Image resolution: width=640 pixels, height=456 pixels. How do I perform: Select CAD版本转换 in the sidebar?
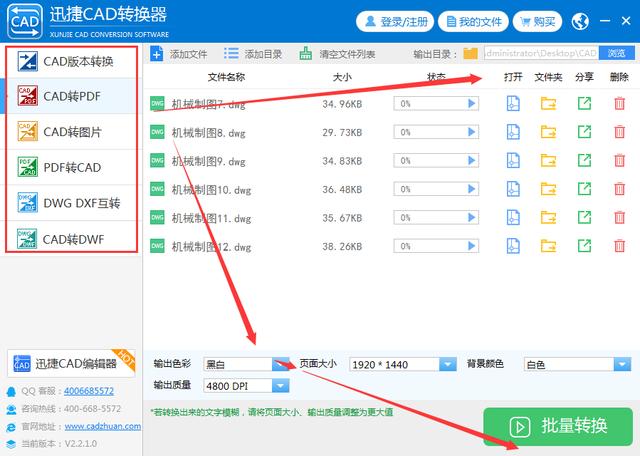[x=71, y=61]
